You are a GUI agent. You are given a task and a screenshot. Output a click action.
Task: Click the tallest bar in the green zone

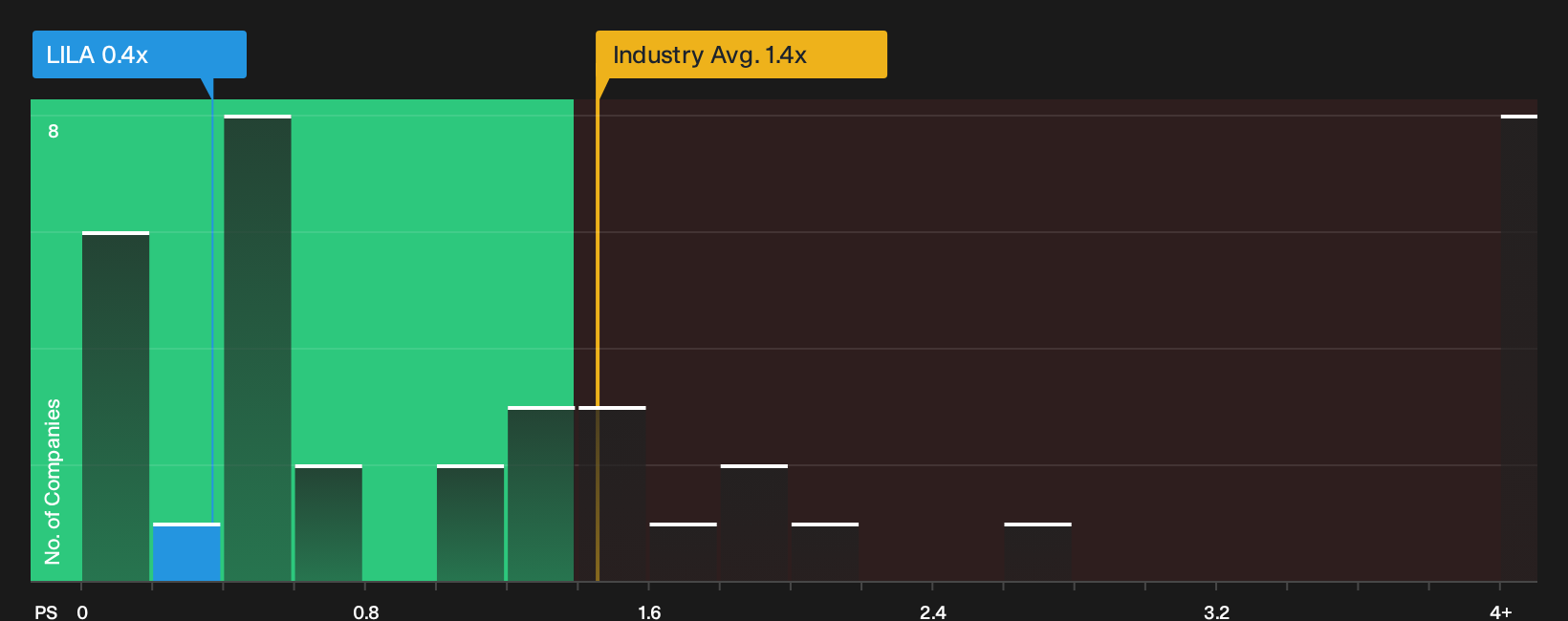click(x=257, y=348)
